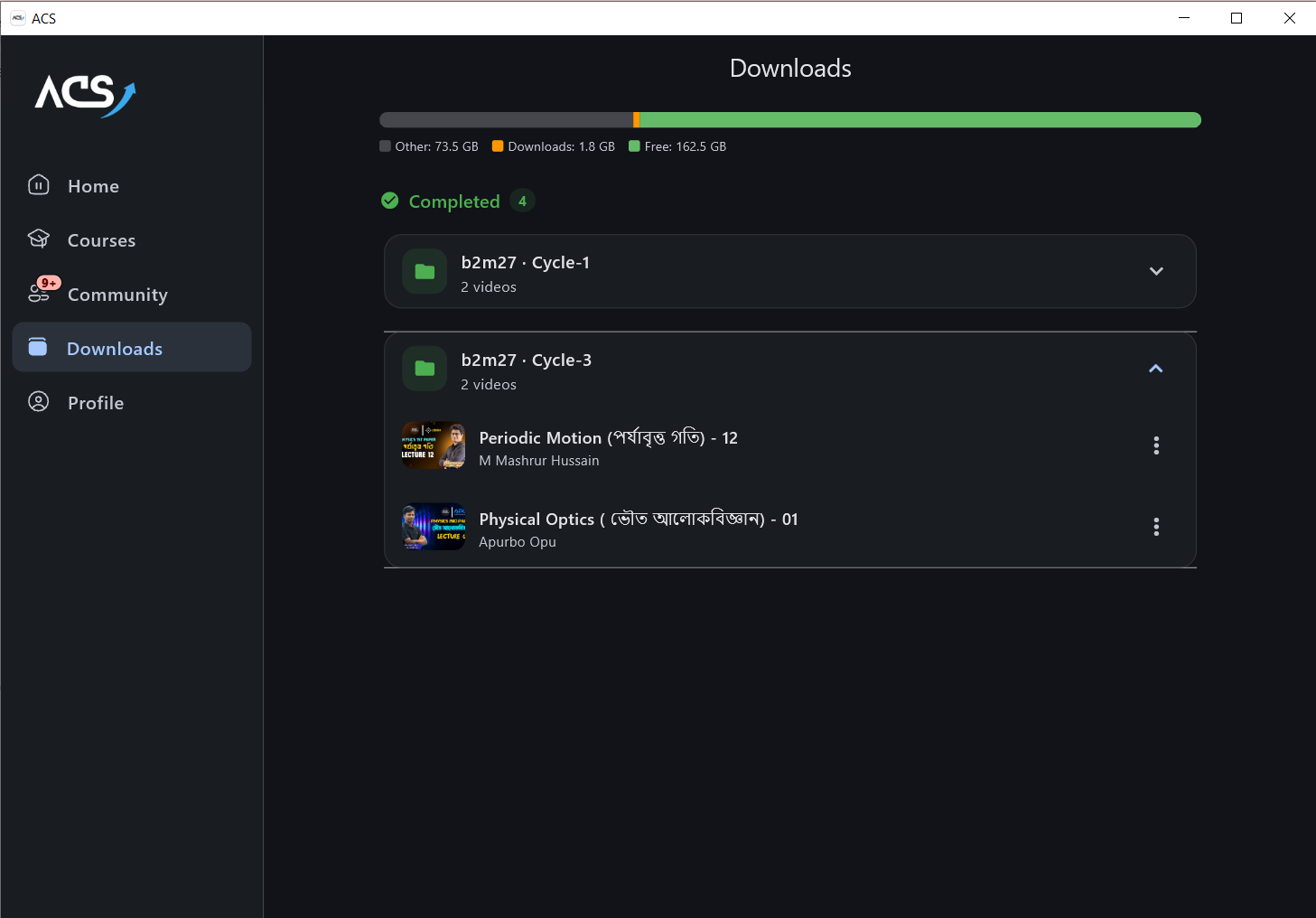Click the Home icon in sidebar

(39, 185)
